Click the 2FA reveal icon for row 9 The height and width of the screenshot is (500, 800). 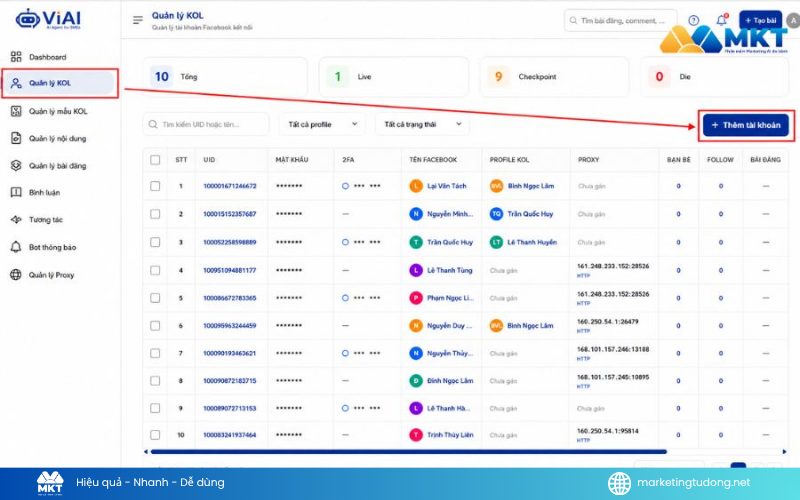(x=345, y=408)
